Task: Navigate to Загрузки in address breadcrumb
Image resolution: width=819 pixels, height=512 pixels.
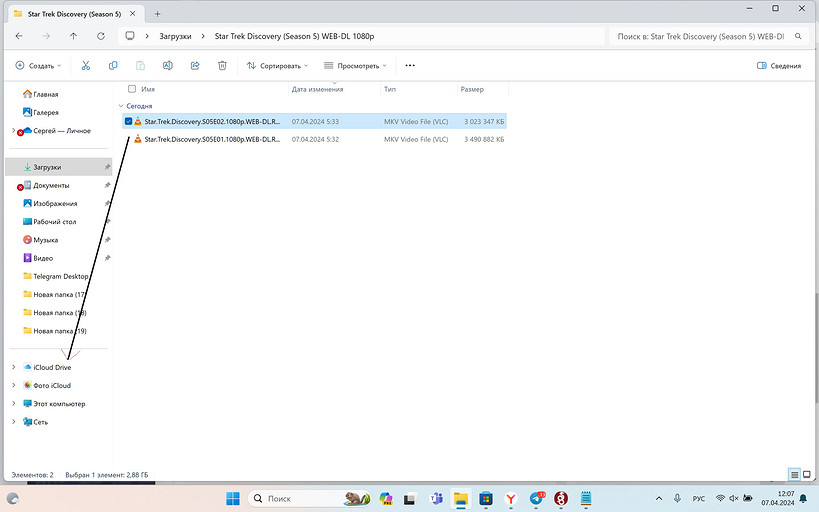Action: (x=175, y=36)
